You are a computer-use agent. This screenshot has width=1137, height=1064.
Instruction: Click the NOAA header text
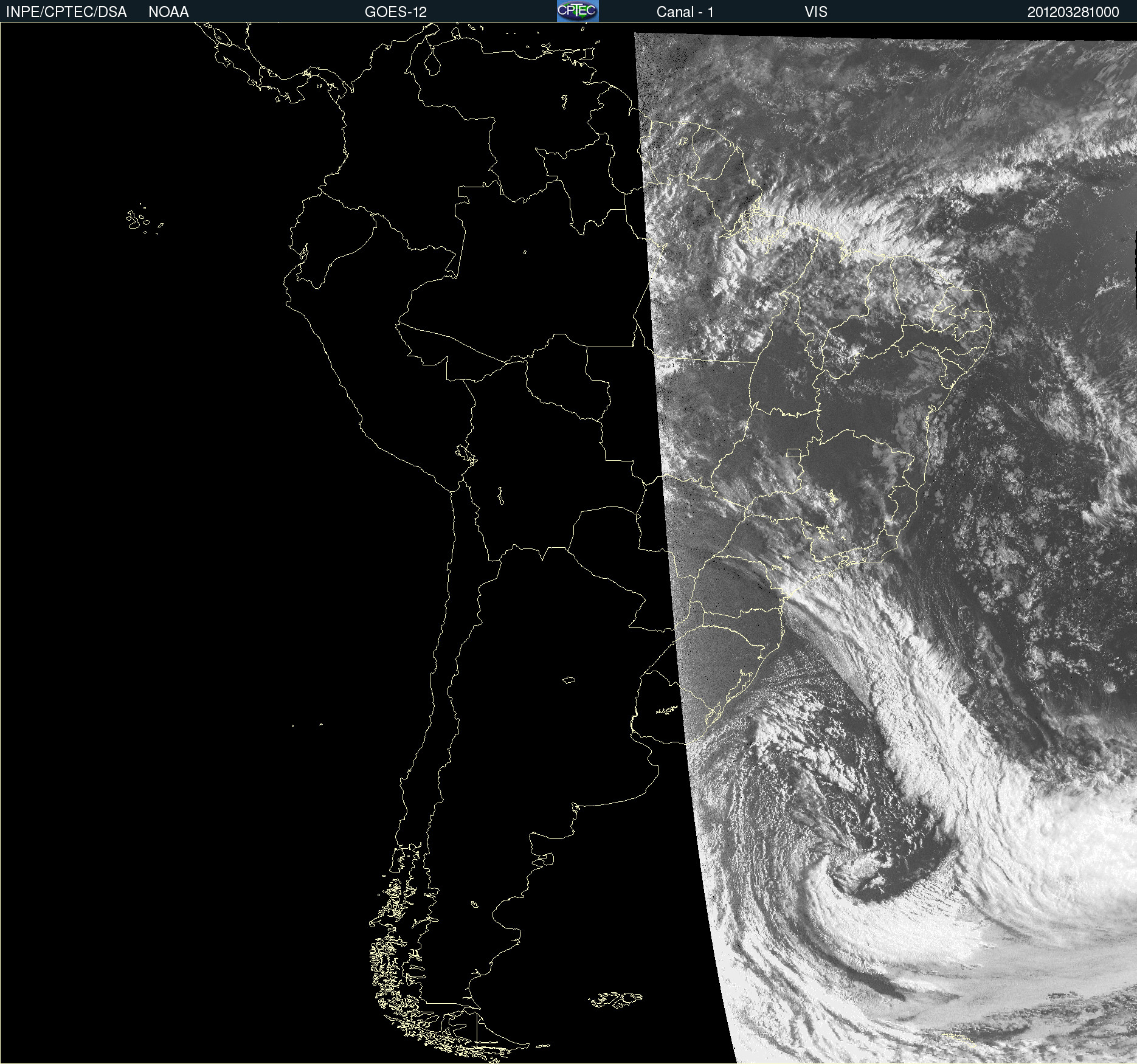[168, 12]
